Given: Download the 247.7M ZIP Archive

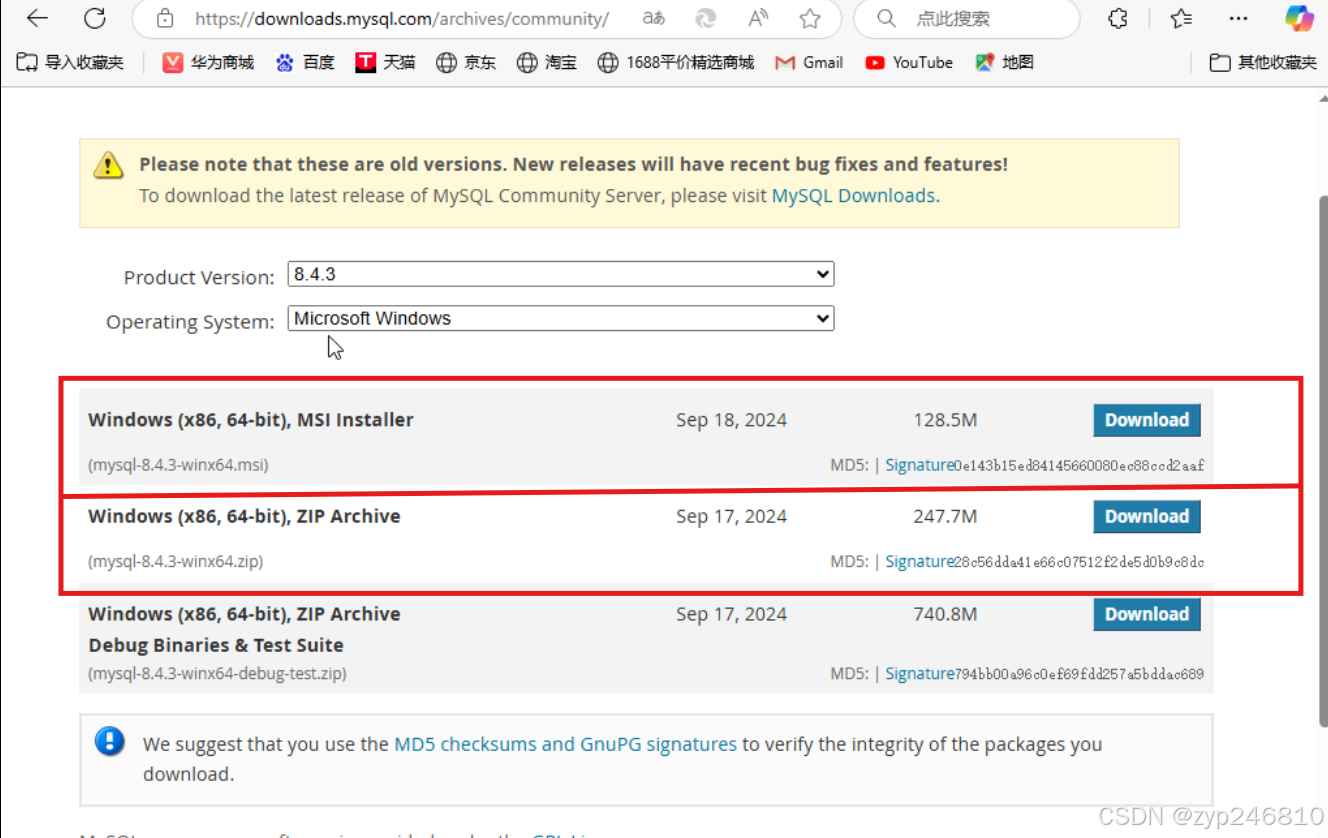Looking at the screenshot, I should pyautogui.click(x=1146, y=516).
